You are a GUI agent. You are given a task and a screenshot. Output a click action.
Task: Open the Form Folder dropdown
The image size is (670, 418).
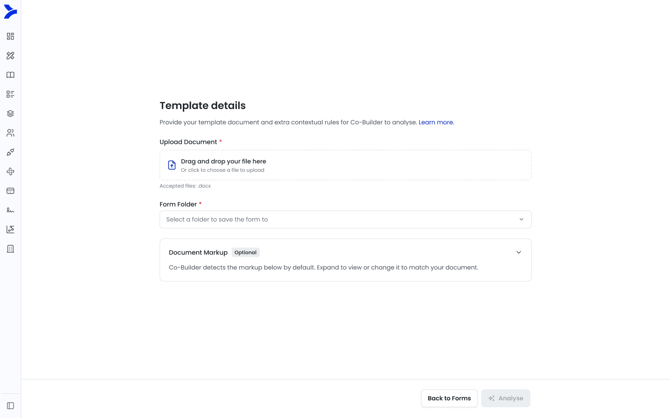[x=345, y=219]
